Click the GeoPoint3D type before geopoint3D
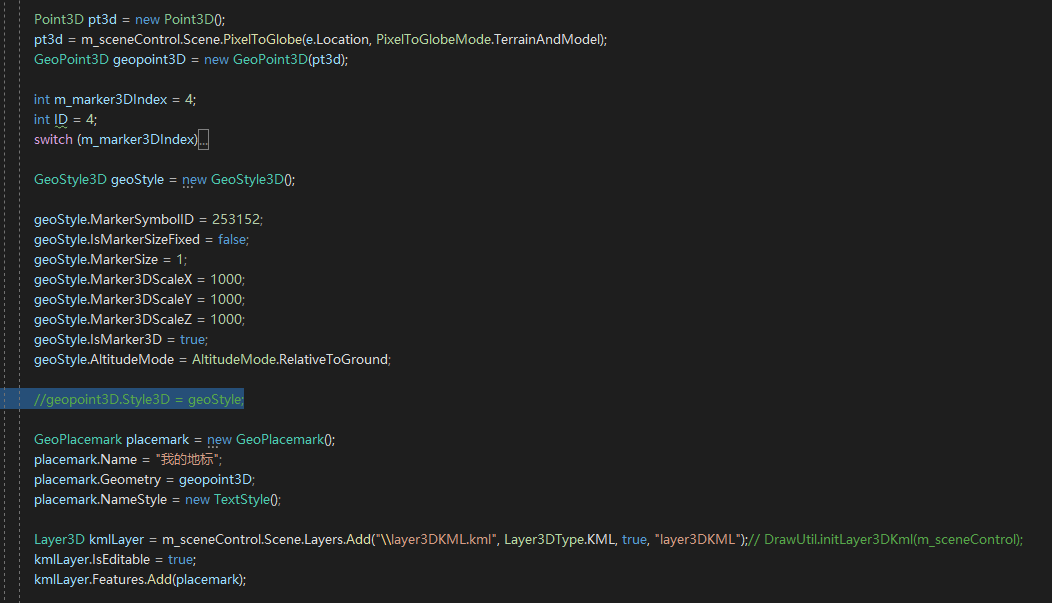The height and width of the screenshot is (603, 1052). (70, 59)
